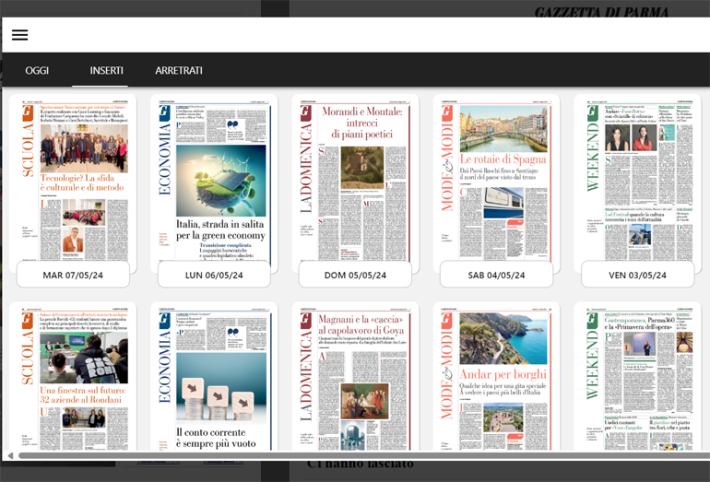Image resolution: width=710 pixels, height=482 pixels.
Task: Click the LUN 06/05/24 date label
Action: tap(214, 275)
